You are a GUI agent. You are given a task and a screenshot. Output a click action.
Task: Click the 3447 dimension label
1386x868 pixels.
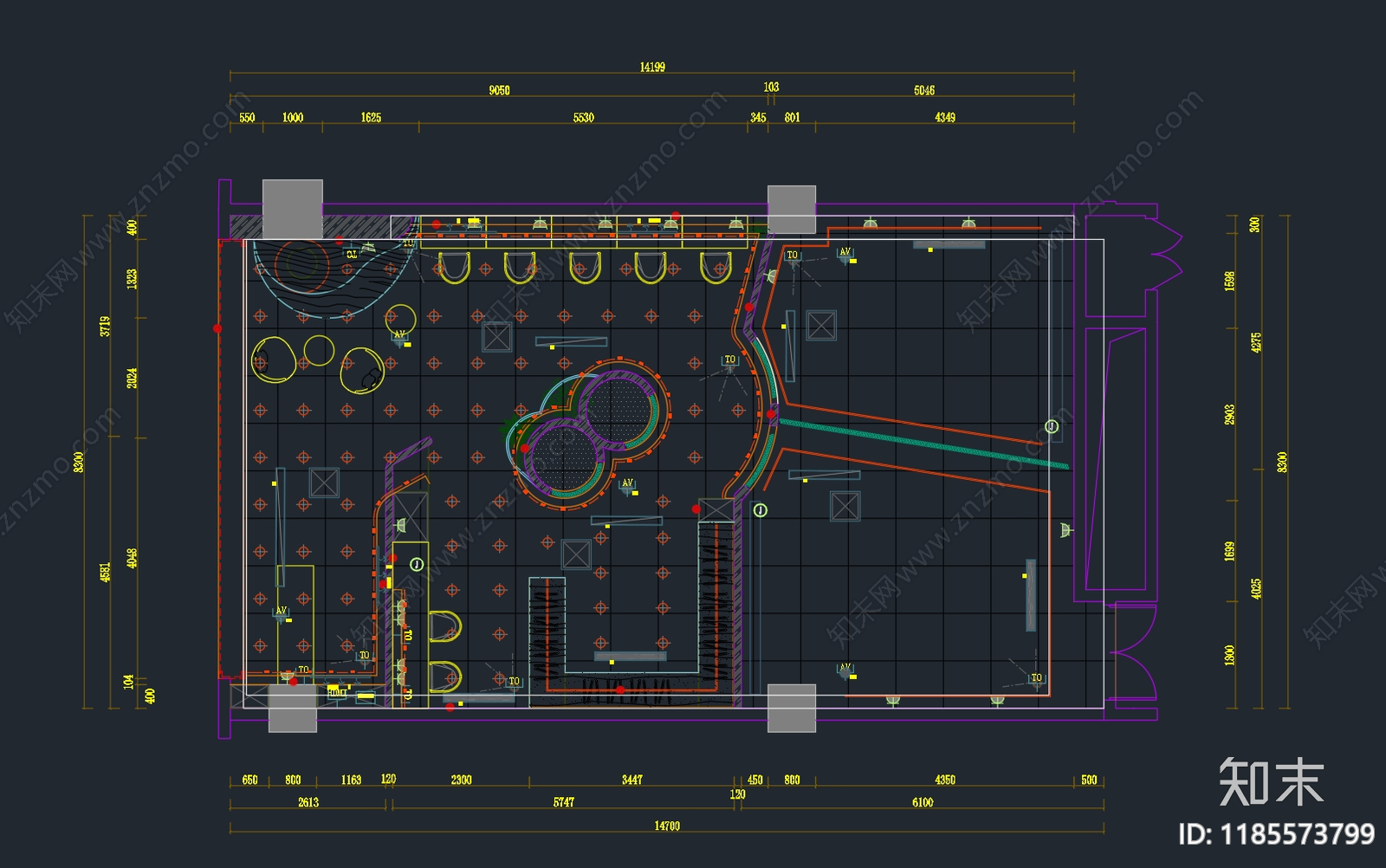pos(632,781)
